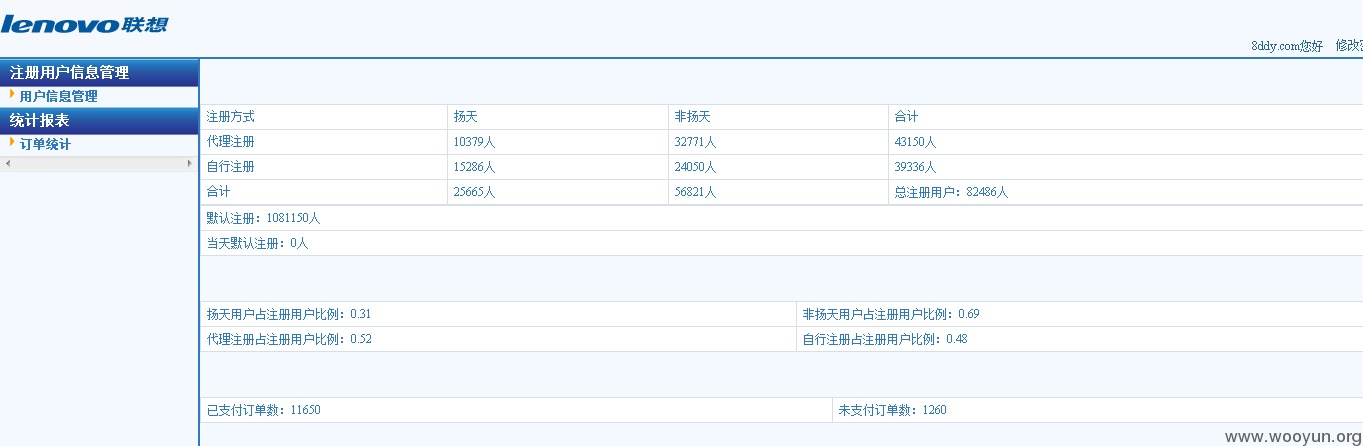Click the sidebar horizontal scrollbar track

(99, 163)
